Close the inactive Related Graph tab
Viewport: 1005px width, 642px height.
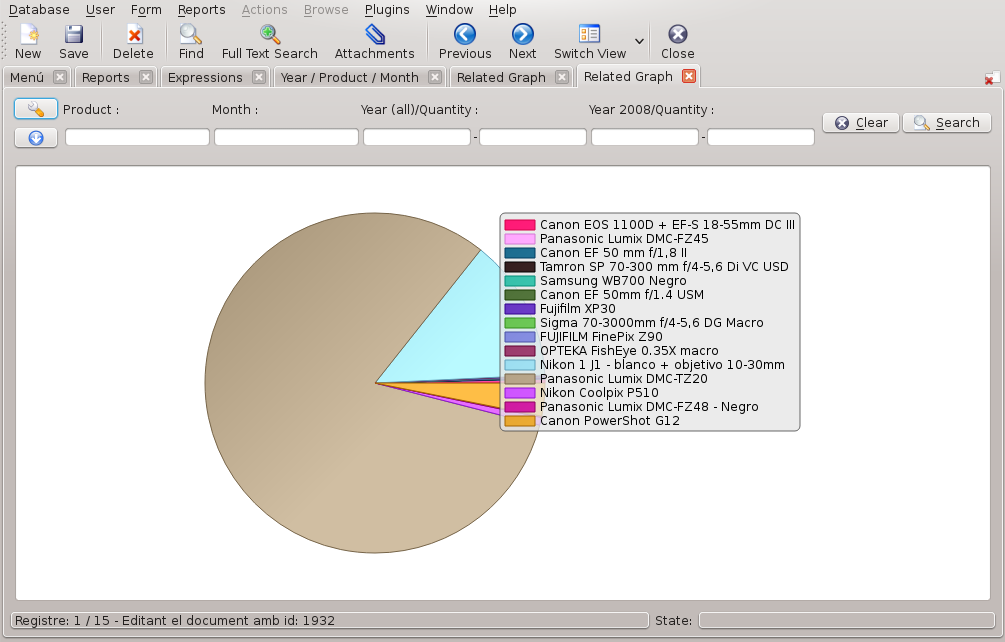562,77
